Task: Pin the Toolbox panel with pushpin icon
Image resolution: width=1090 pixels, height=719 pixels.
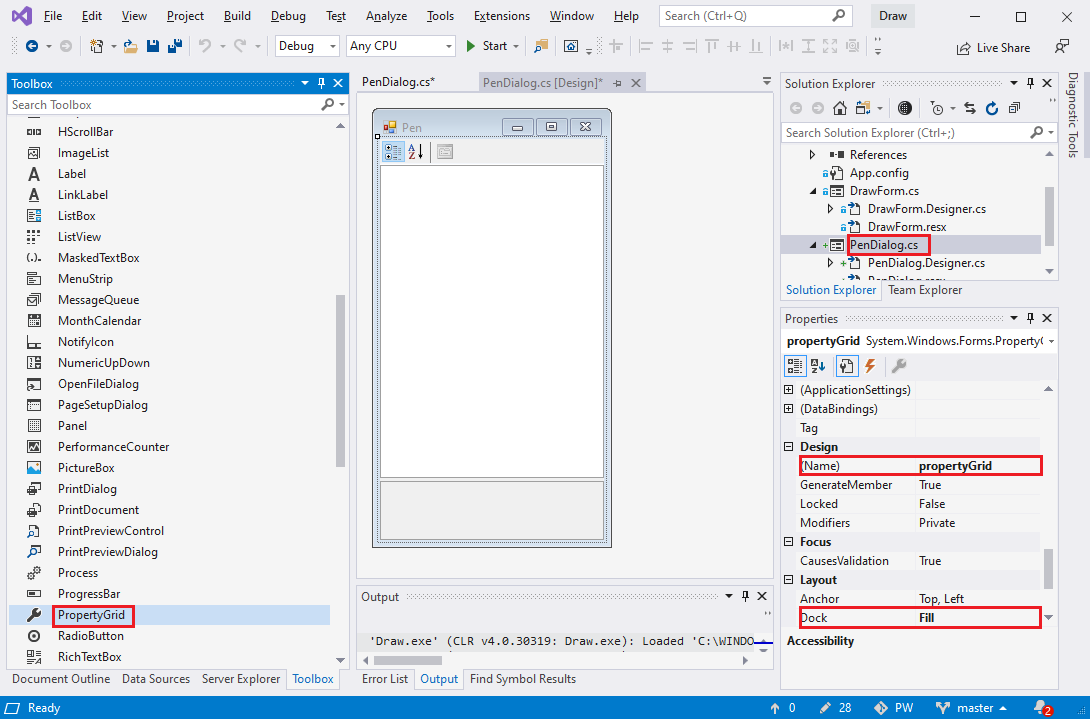Action: [x=321, y=83]
